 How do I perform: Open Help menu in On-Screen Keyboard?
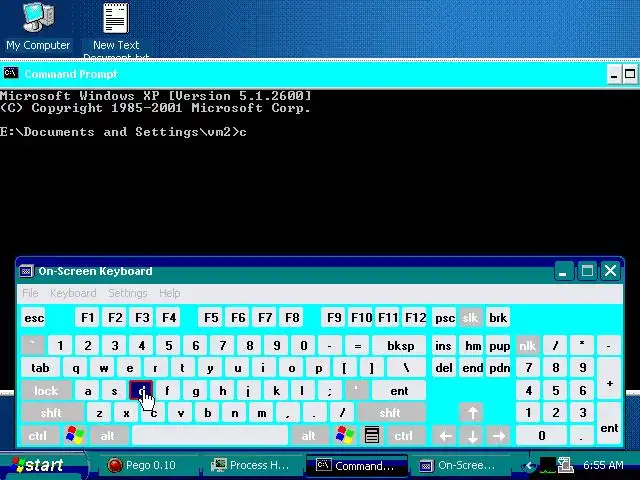(x=169, y=293)
